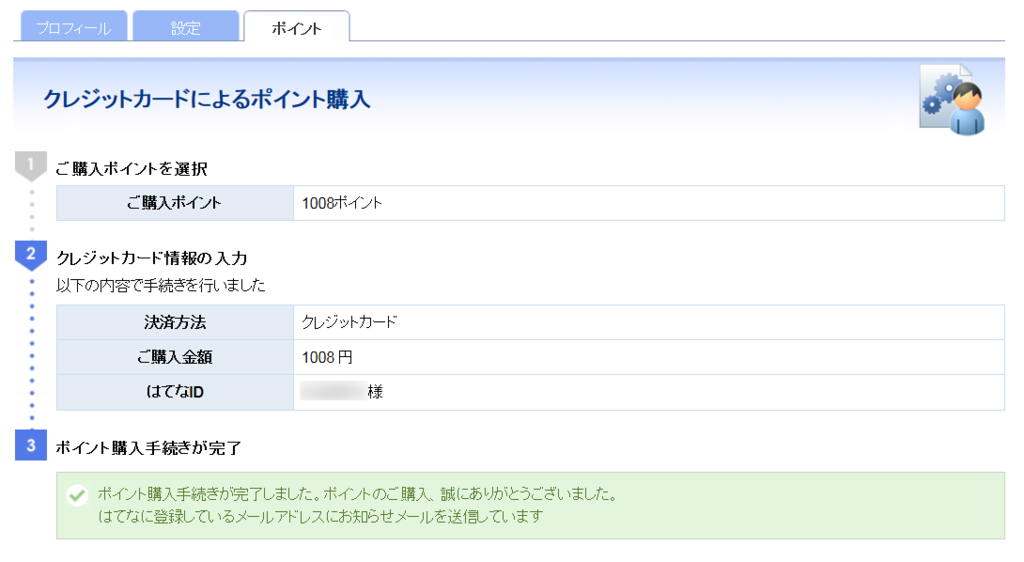Click the ご購入ポイントを選択 step heading

coord(131,169)
